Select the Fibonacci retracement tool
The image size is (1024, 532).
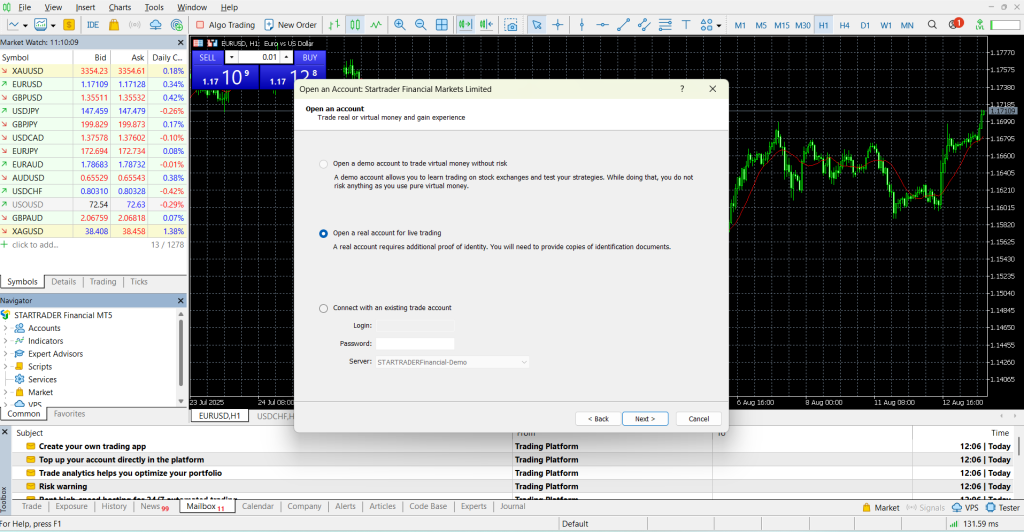click(665, 25)
